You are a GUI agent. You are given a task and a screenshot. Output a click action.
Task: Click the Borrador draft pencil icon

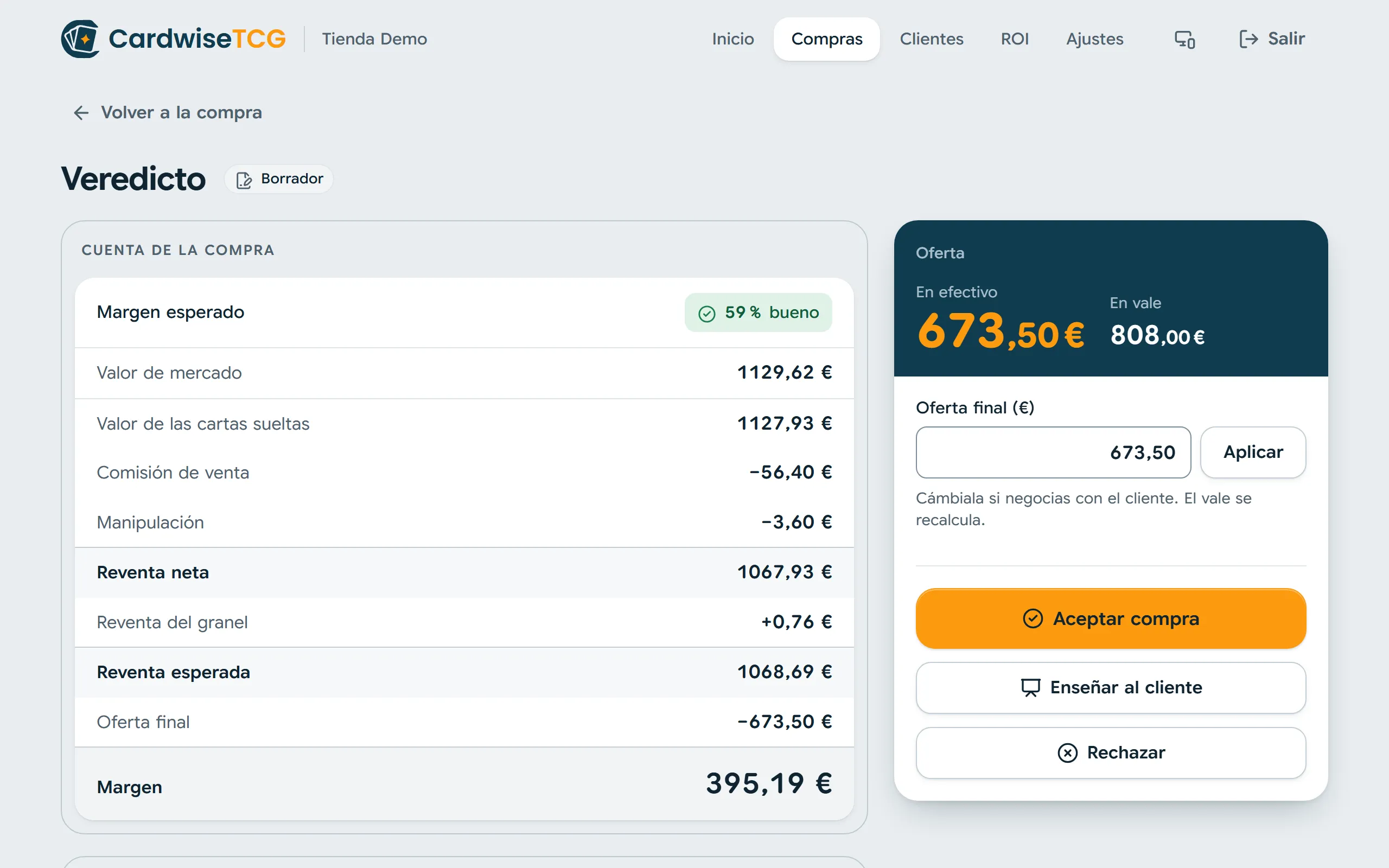pyautogui.click(x=244, y=180)
